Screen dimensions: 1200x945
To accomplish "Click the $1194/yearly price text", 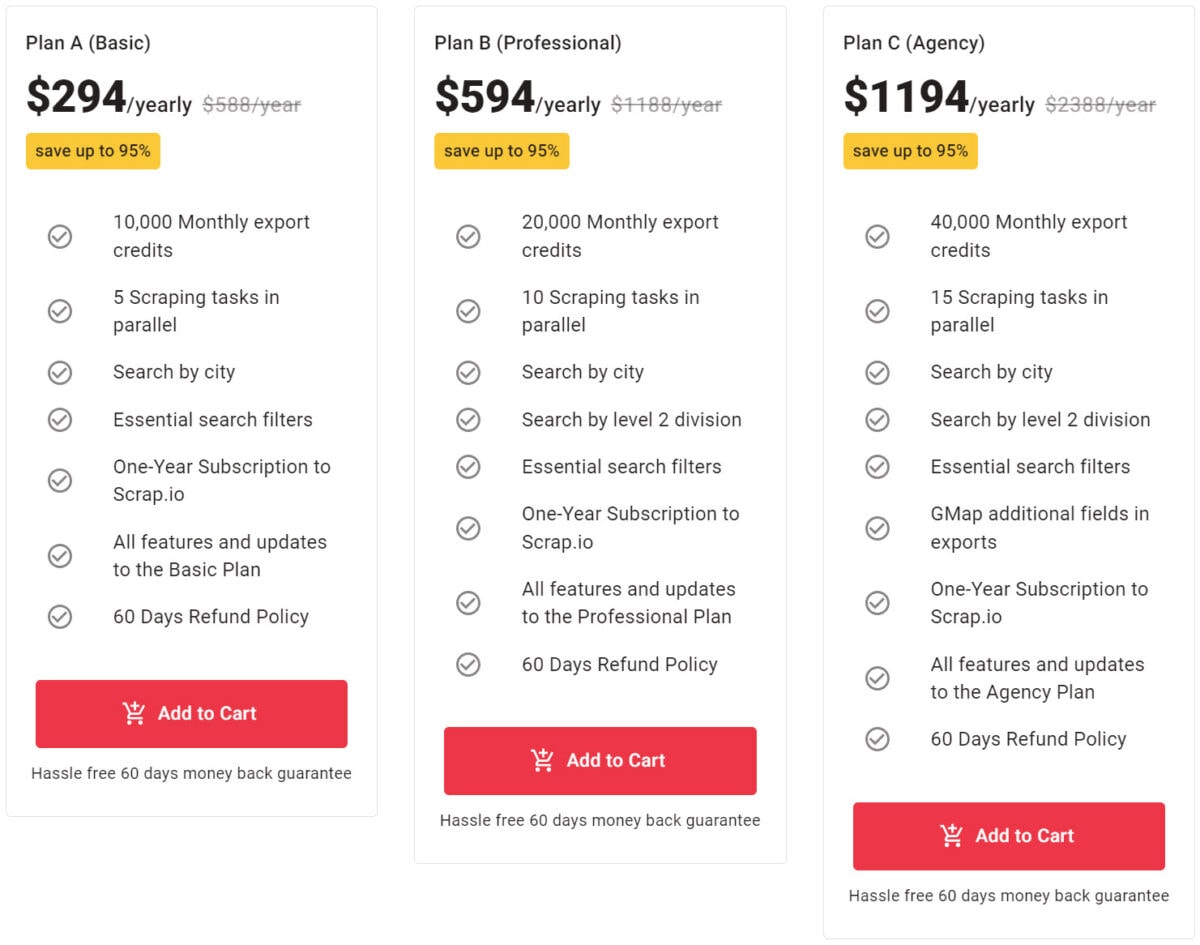I will (x=940, y=99).
